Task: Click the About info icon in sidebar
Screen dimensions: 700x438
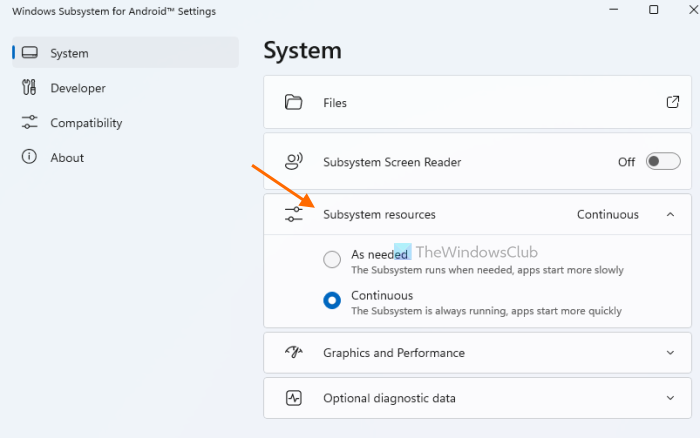Action: (30, 158)
